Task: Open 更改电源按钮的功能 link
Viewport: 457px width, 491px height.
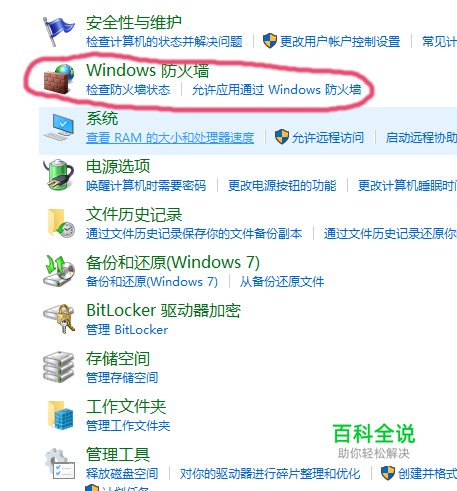Action: pyautogui.click(x=282, y=186)
